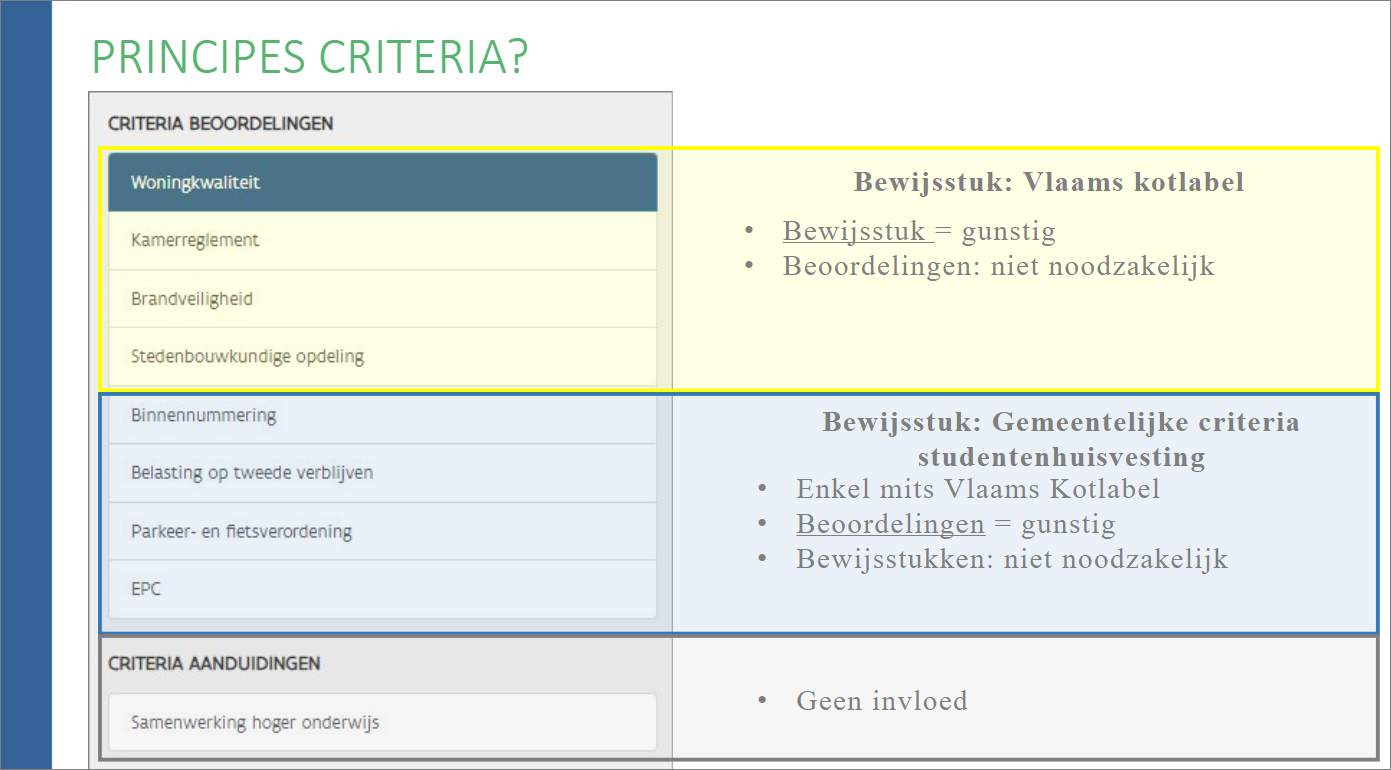This screenshot has height=770, width=1391.
Task: Click Parkeer- en fietsverordening item
Action: (382, 531)
